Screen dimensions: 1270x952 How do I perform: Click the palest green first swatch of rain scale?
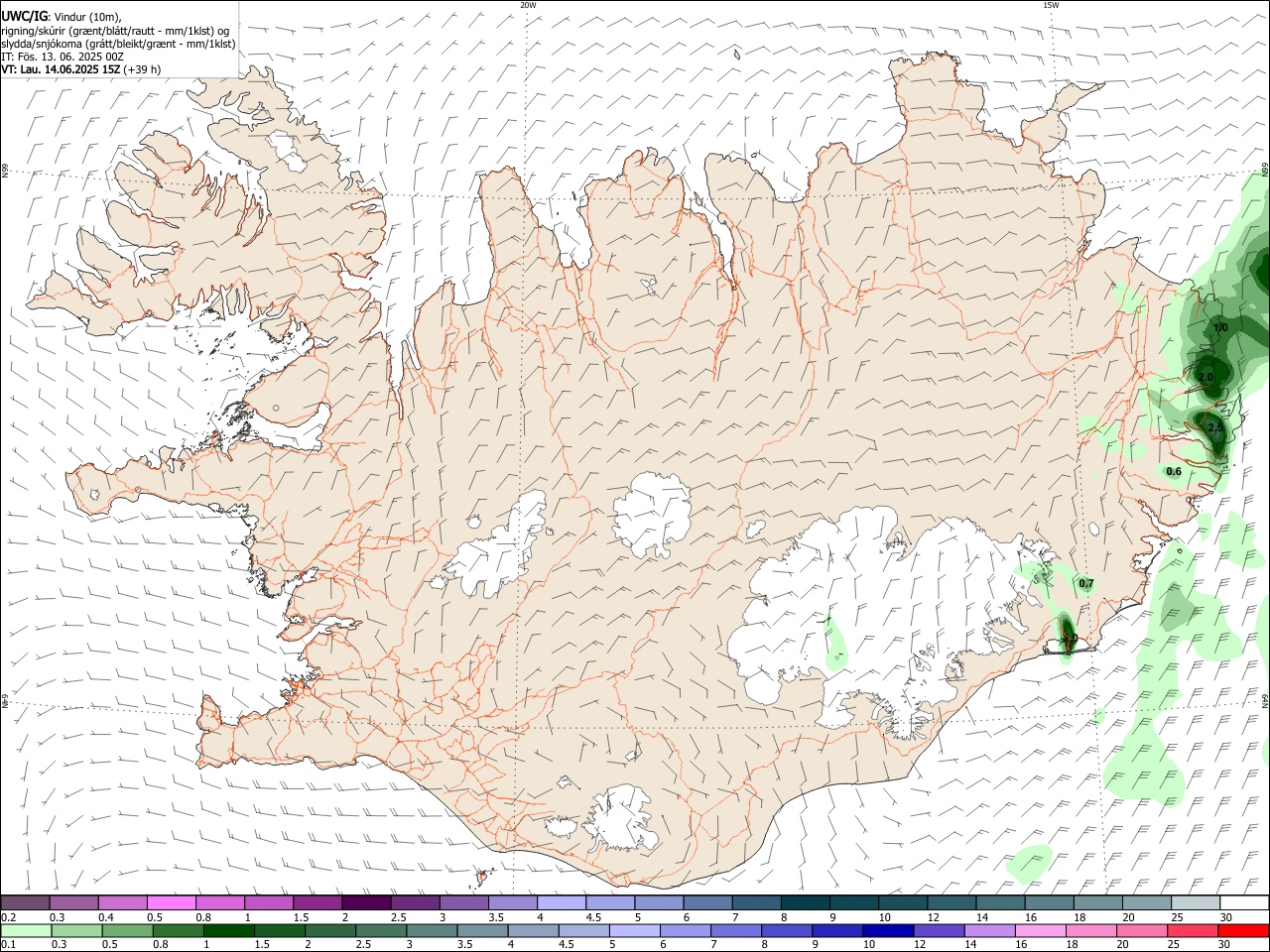[26, 930]
